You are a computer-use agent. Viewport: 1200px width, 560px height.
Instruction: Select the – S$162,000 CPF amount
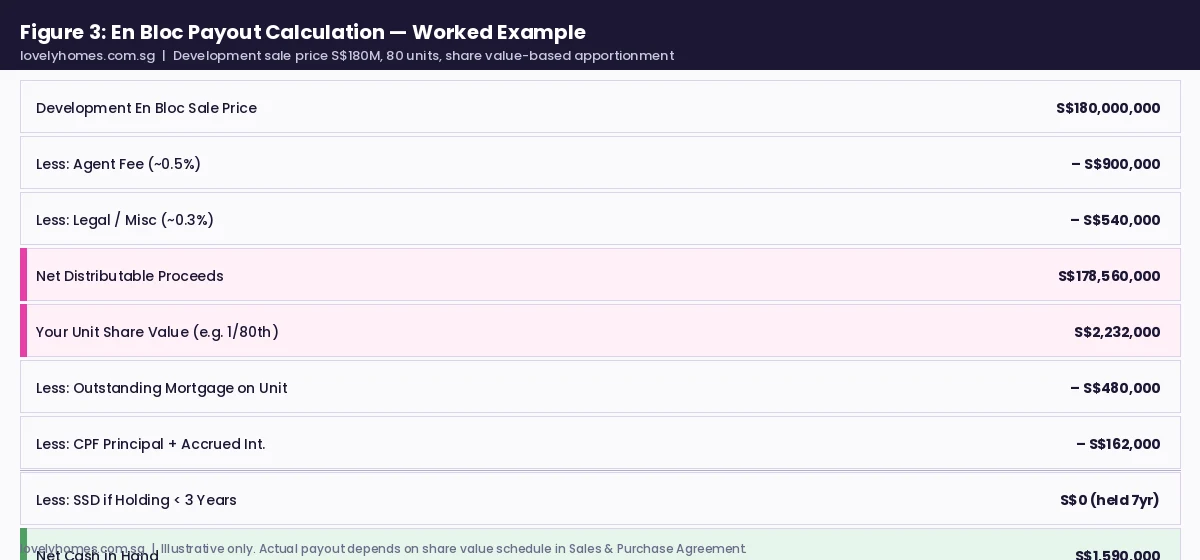point(1118,444)
